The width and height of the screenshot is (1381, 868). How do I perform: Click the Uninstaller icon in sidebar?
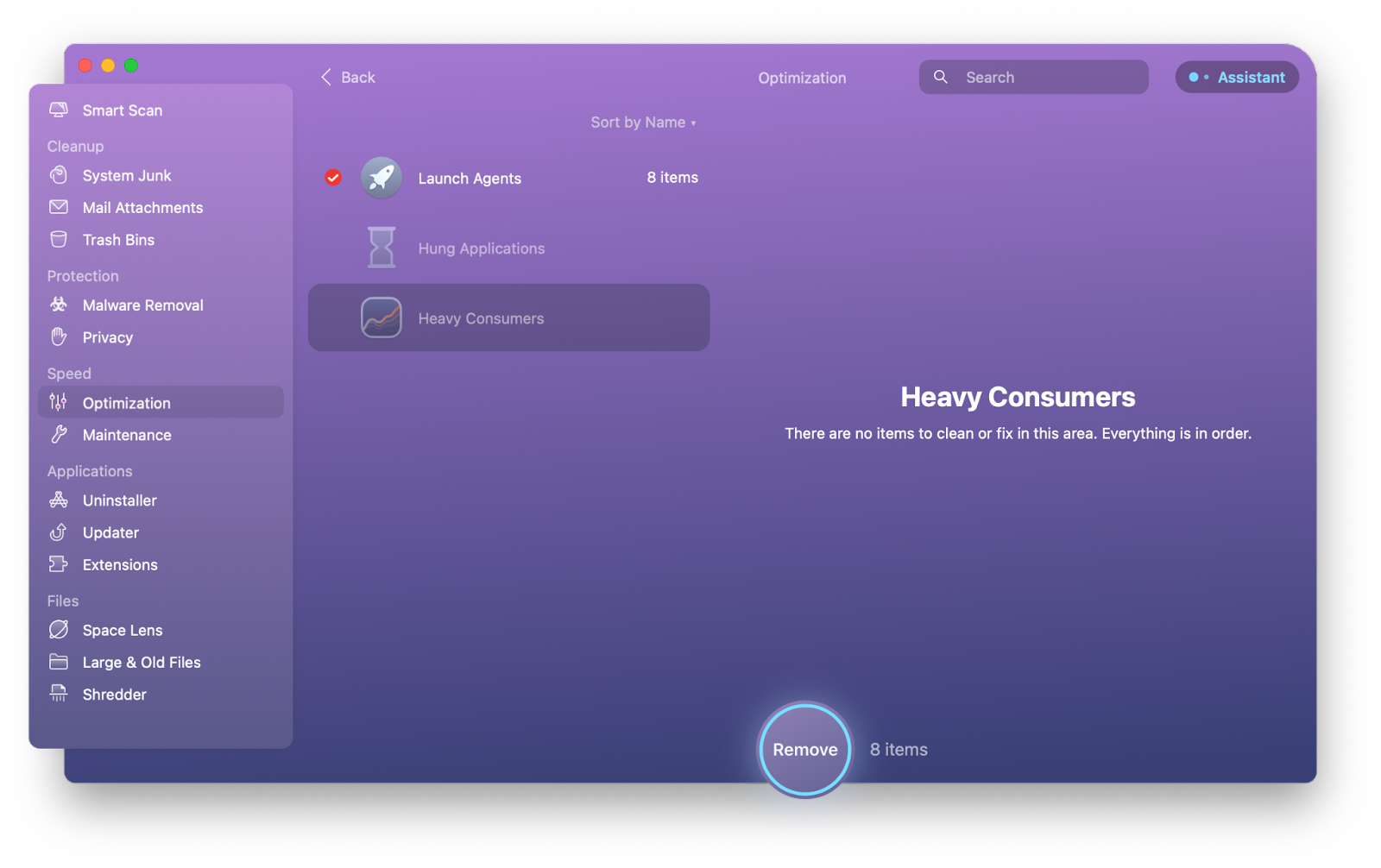[x=59, y=500]
